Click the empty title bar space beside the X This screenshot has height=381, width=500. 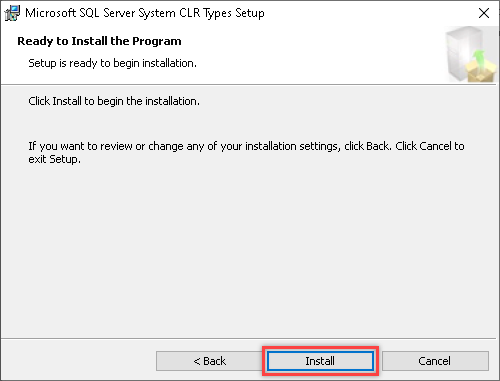tap(367, 13)
